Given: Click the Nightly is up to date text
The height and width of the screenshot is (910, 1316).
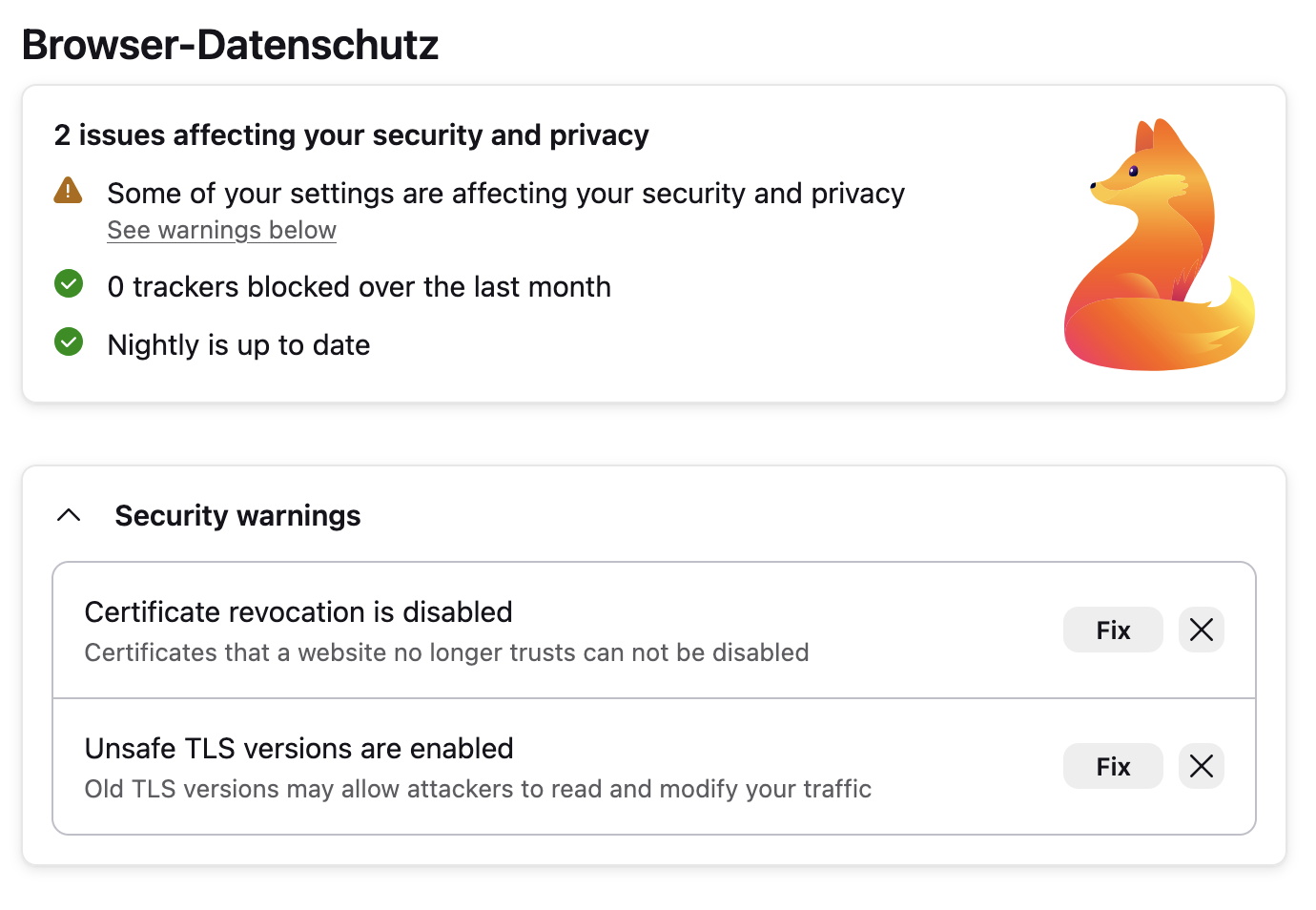Looking at the screenshot, I should pyautogui.click(x=238, y=344).
